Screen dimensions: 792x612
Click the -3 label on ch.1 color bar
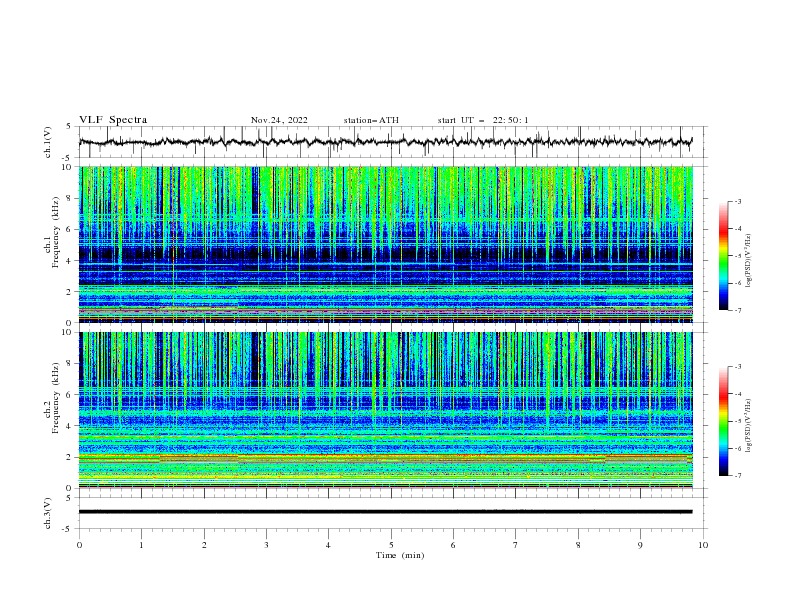click(x=737, y=201)
